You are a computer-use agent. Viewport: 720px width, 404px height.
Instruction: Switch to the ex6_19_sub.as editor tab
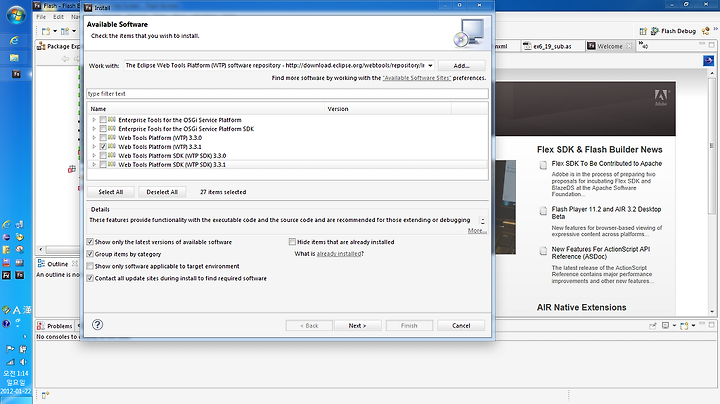(552, 46)
